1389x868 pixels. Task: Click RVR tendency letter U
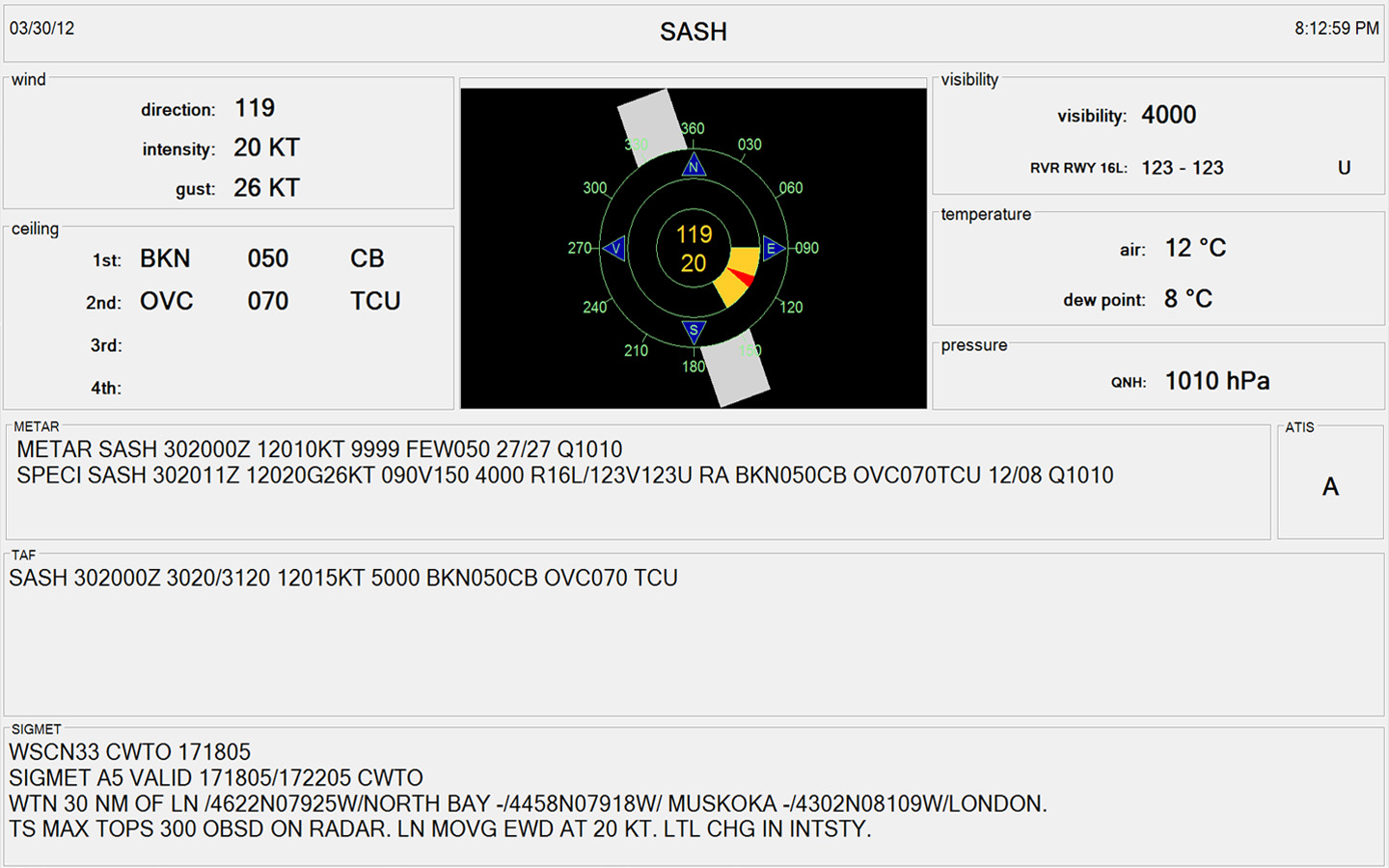click(x=1345, y=168)
